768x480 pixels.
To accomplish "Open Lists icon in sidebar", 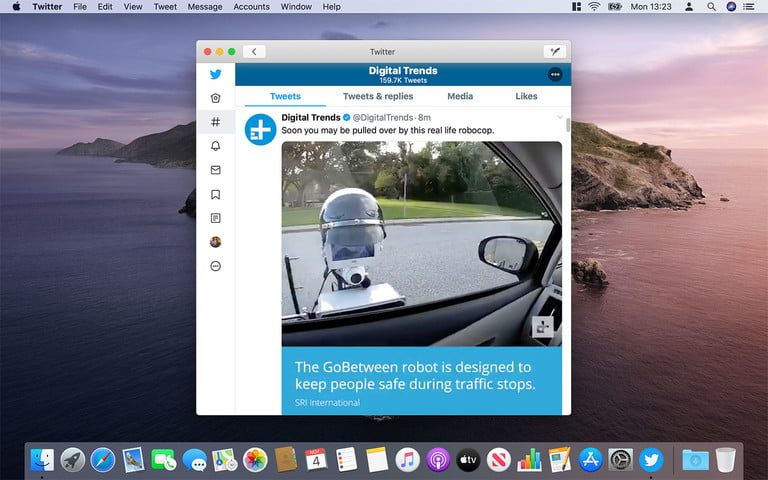I will (x=216, y=218).
